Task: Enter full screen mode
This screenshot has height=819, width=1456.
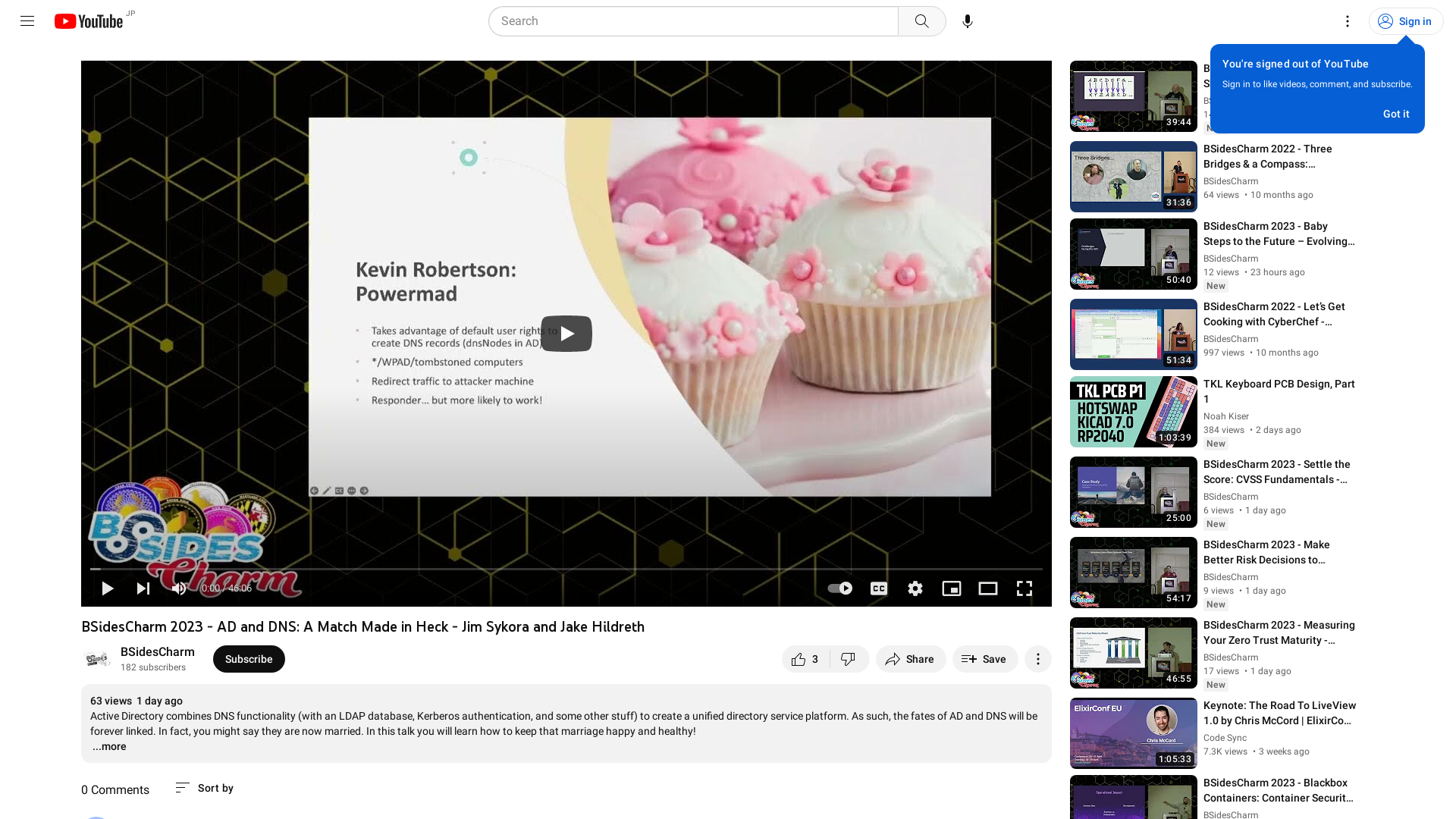Action: click(1025, 588)
